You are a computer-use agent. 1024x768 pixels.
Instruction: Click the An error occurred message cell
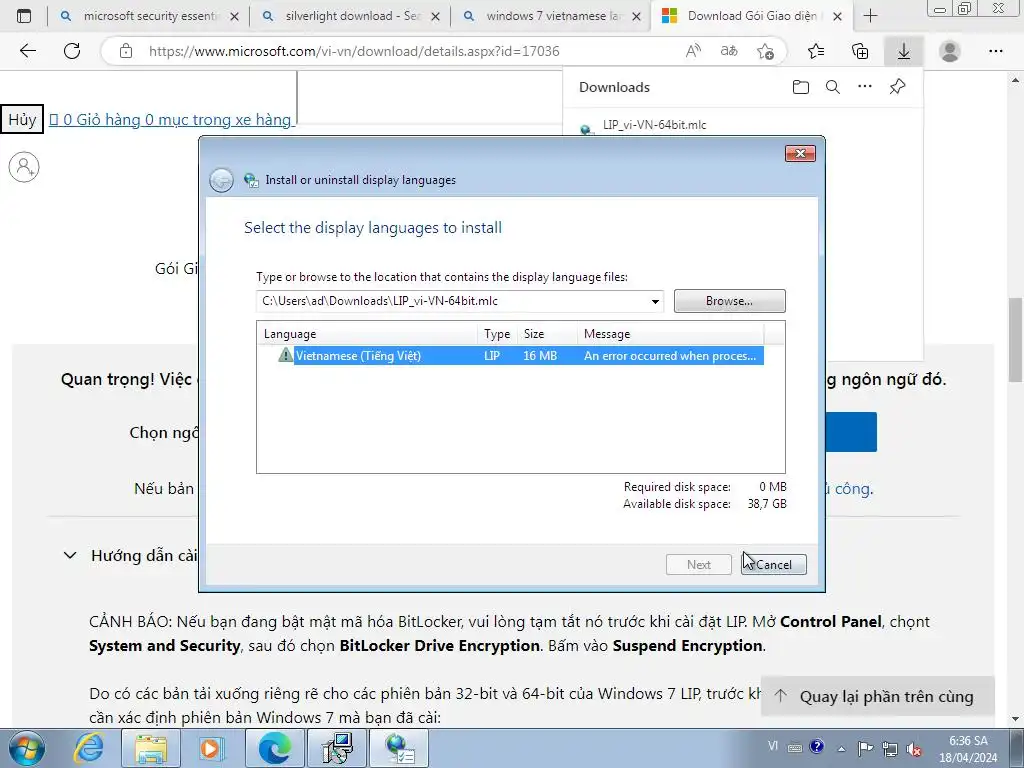670,356
